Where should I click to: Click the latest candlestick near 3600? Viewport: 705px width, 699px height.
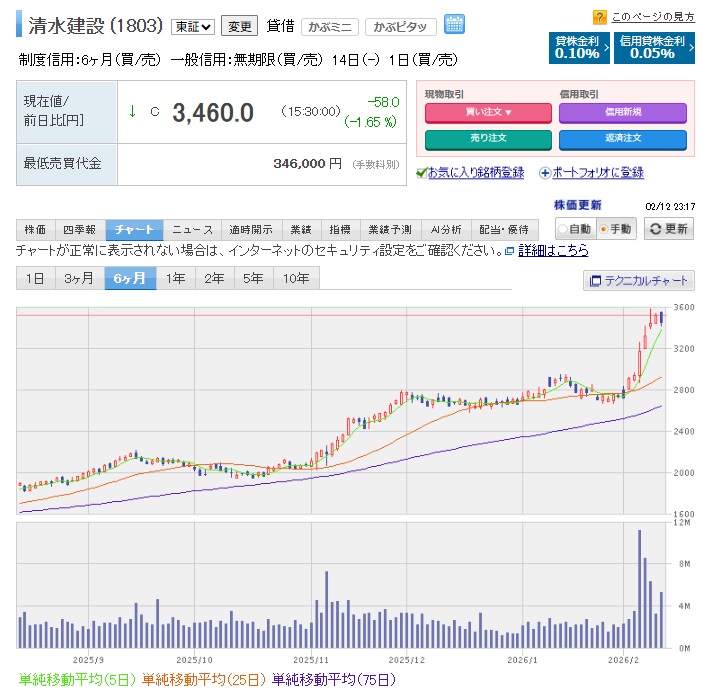point(661,318)
